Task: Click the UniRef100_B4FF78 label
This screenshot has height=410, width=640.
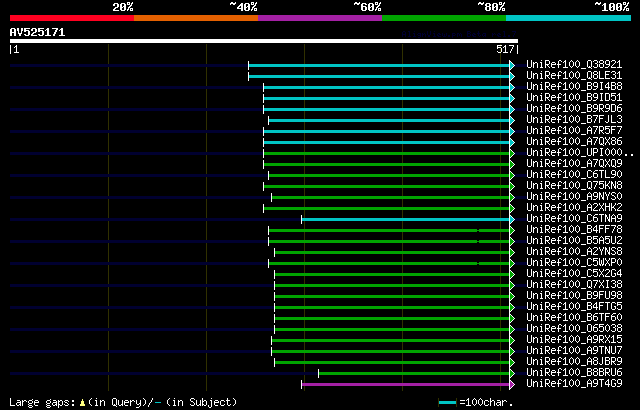Action: (x=574, y=230)
